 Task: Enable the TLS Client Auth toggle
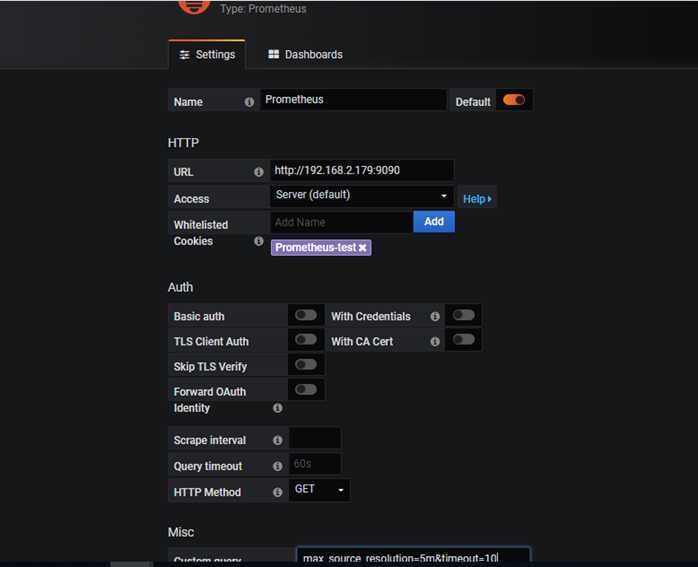pyautogui.click(x=306, y=340)
